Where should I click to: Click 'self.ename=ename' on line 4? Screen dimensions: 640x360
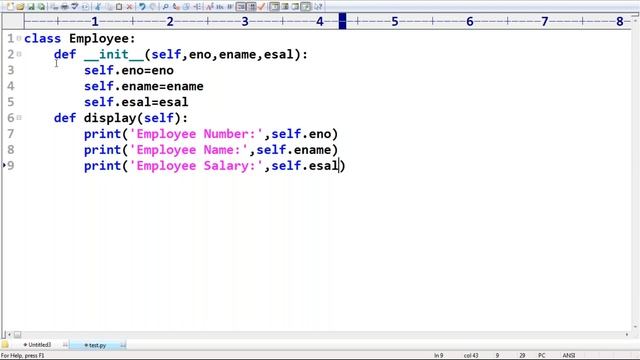coord(144,86)
